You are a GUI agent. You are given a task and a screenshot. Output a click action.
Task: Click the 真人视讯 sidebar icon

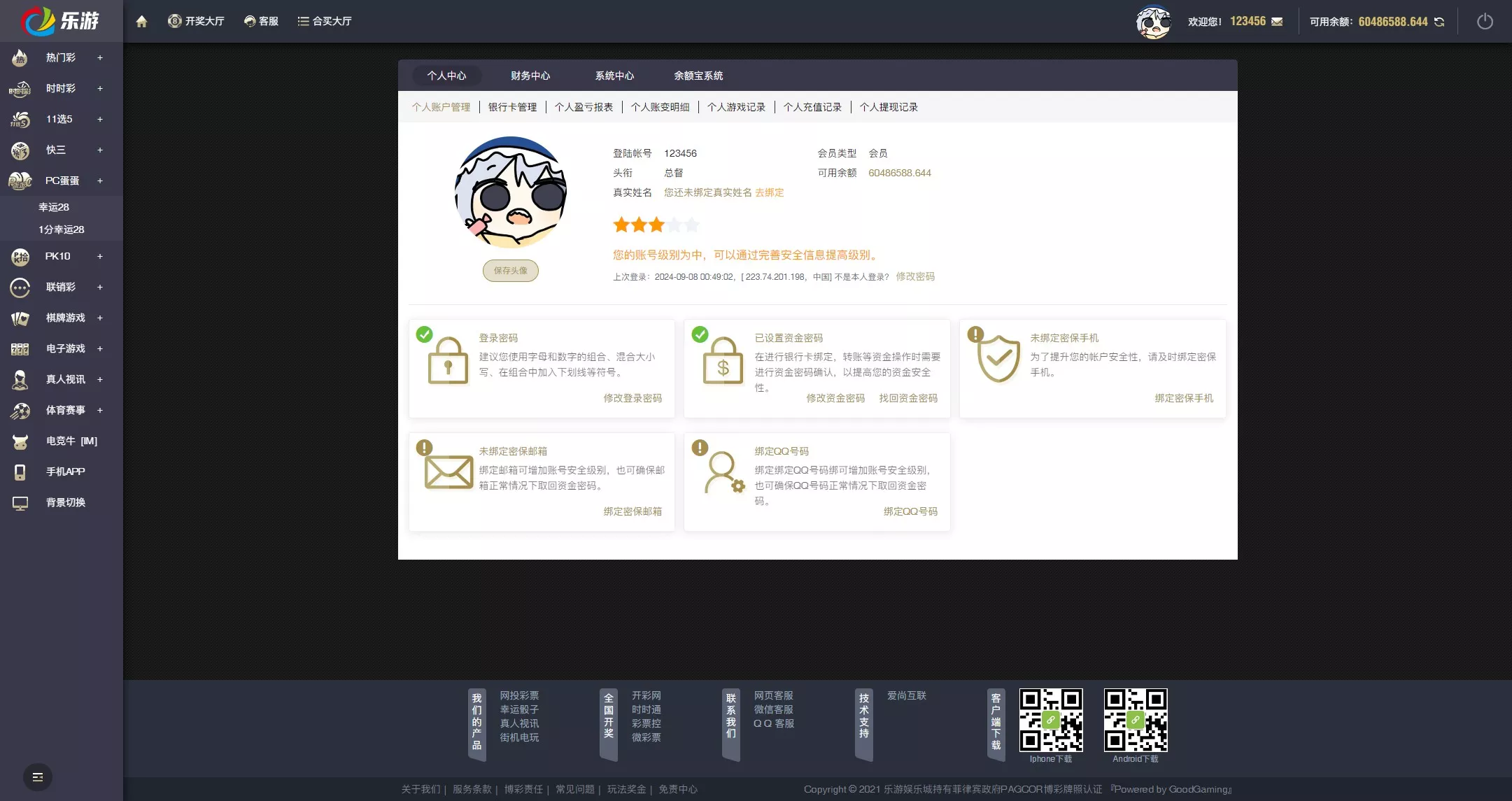[x=19, y=378]
